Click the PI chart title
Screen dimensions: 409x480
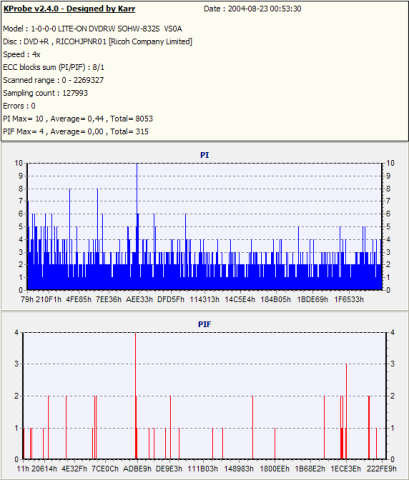click(x=204, y=155)
